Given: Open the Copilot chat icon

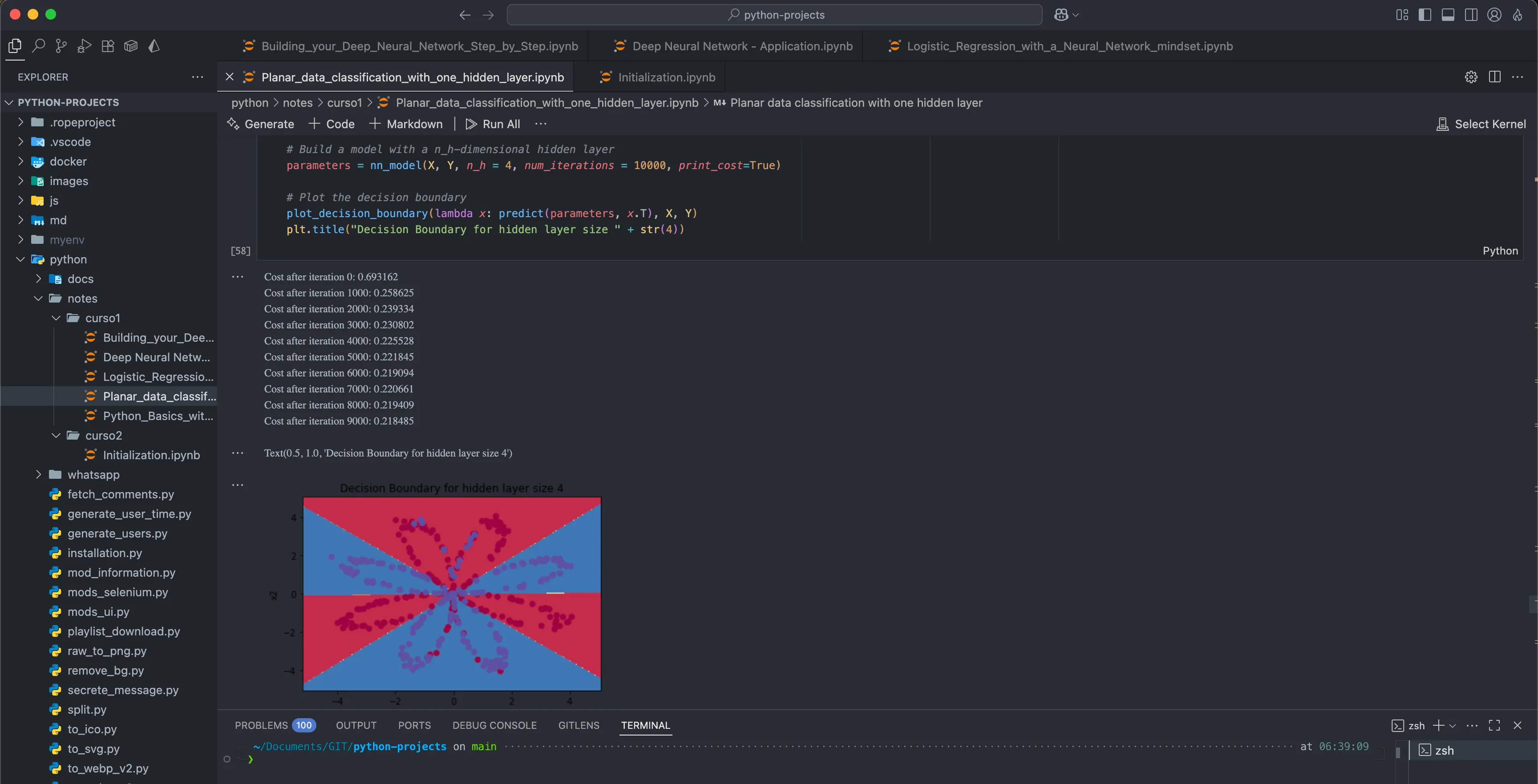Looking at the screenshot, I should tap(1061, 15).
